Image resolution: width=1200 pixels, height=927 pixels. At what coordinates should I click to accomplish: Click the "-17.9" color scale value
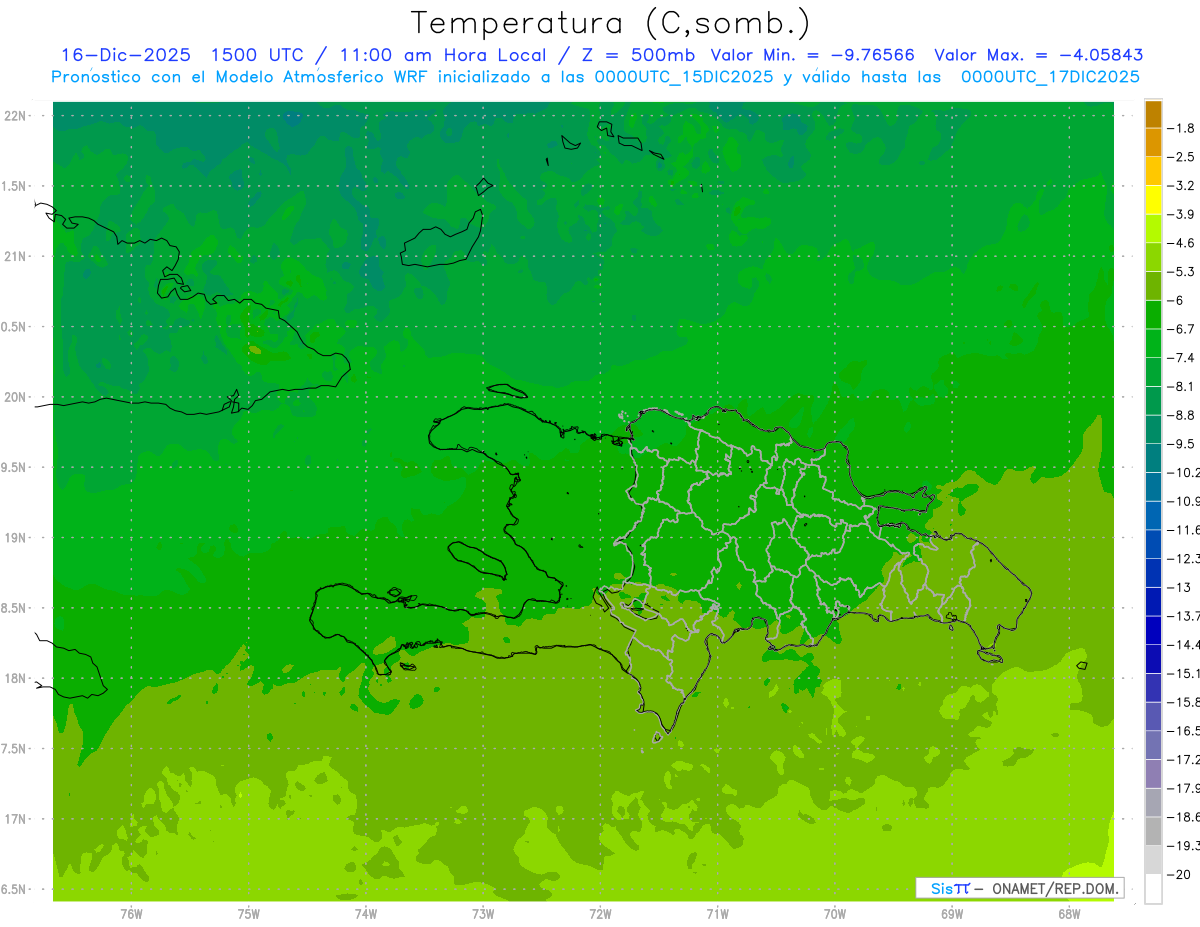tap(1184, 787)
